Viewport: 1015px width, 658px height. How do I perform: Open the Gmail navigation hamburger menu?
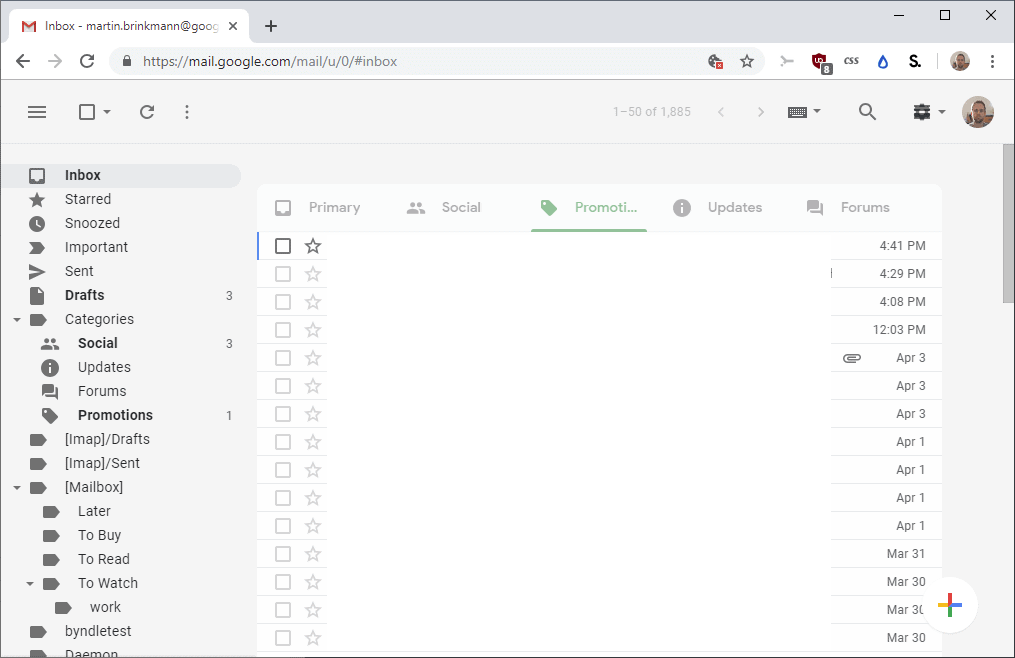pyautogui.click(x=37, y=112)
